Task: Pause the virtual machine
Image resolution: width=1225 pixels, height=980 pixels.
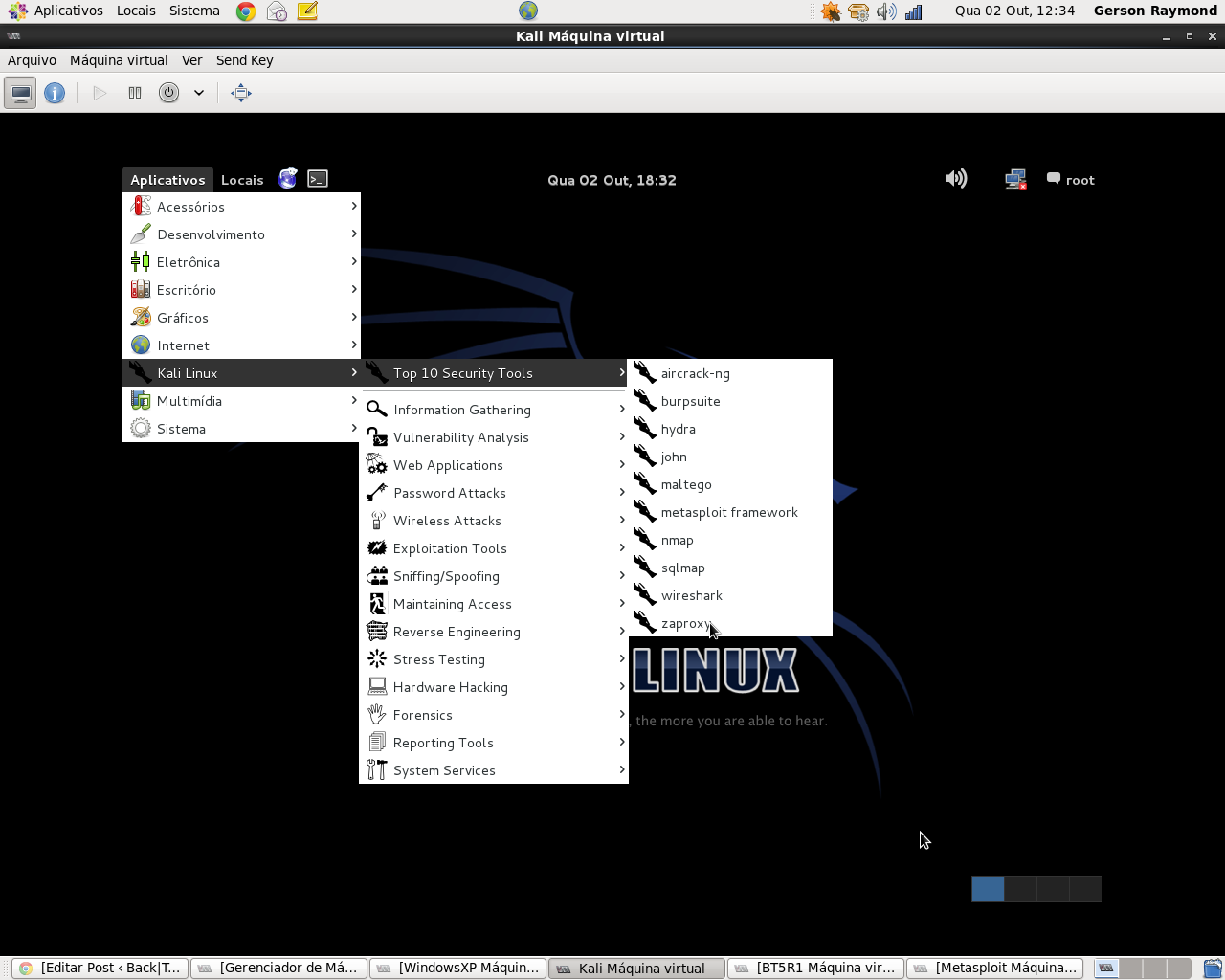Action: [135, 93]
